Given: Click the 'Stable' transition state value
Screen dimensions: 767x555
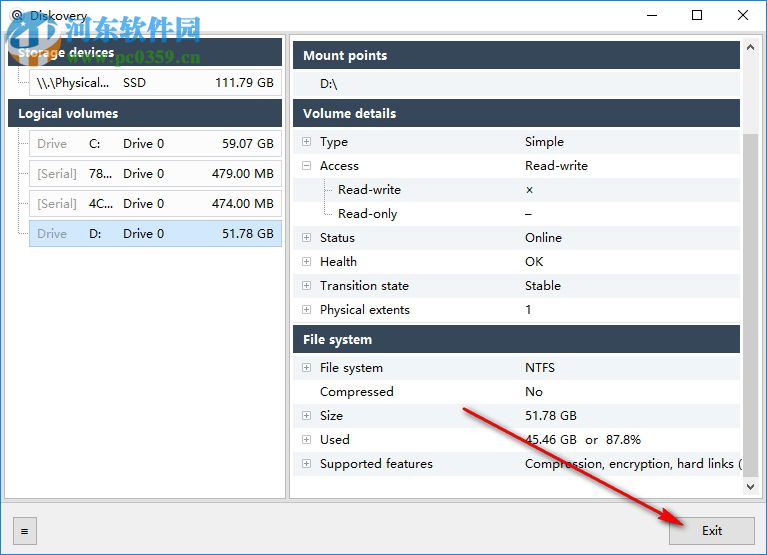Looking at the screenshot, I should click(x=542, y=286).
